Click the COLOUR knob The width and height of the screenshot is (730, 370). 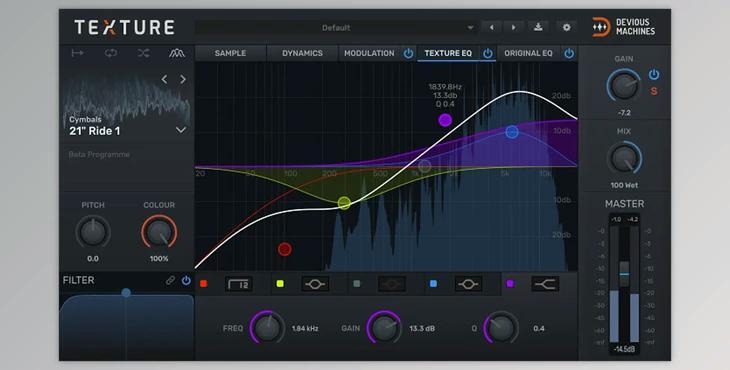pyautogui.click(x=159, y=232)
